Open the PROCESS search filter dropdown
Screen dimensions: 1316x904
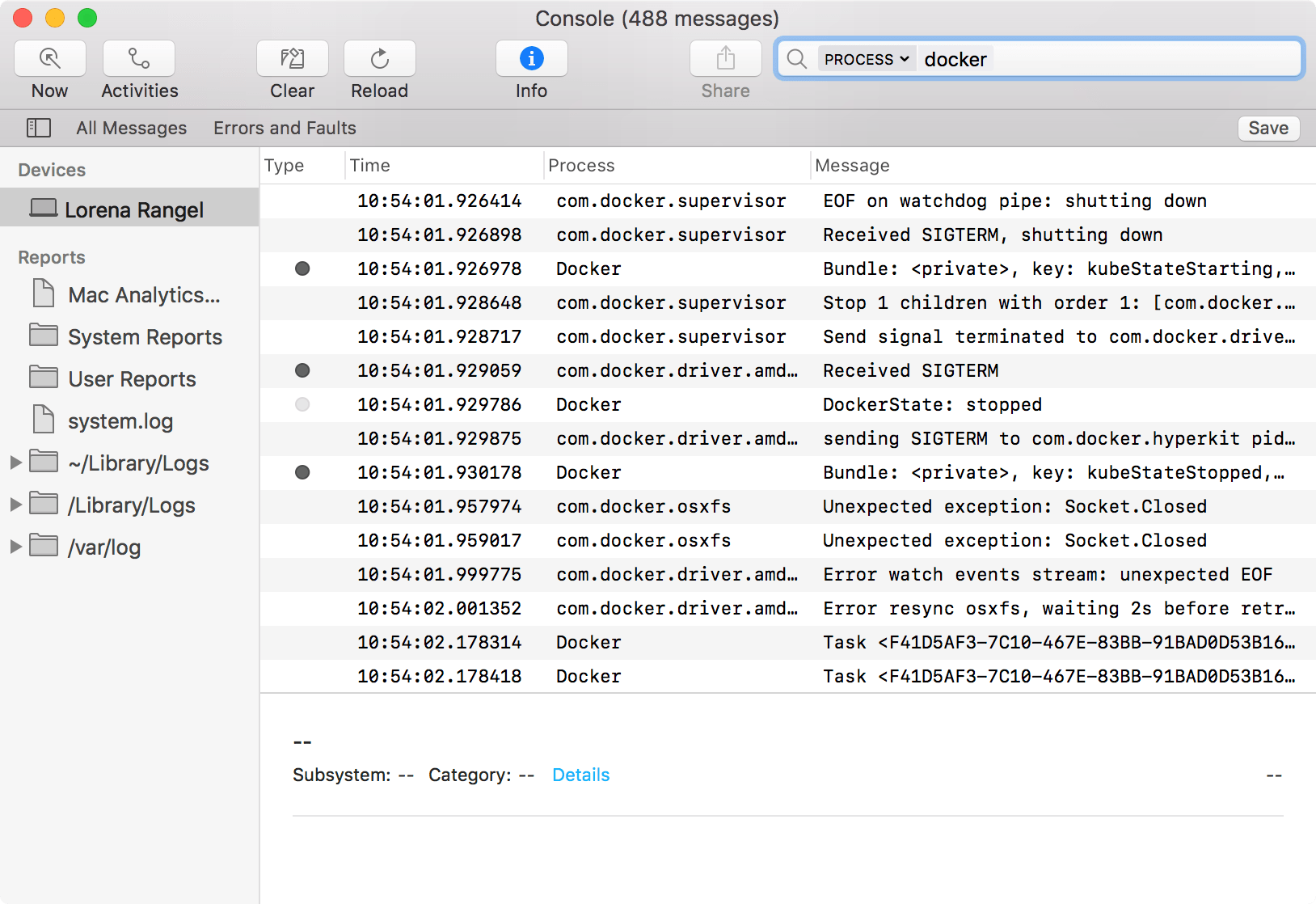click(x=866, y=58)
